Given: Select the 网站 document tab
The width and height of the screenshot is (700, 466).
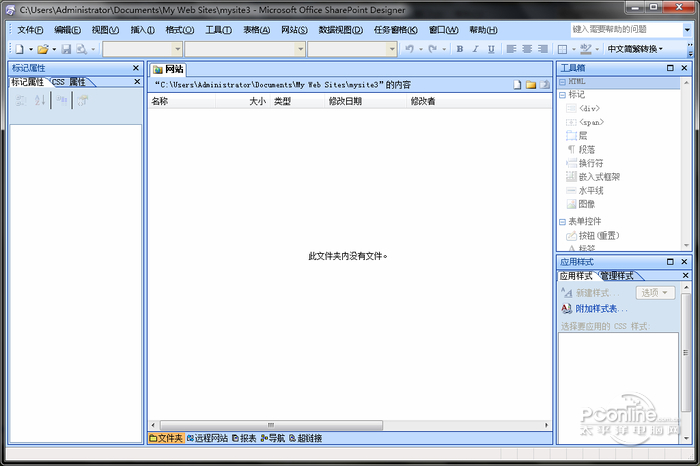Looking at the screenshot, I should click(168, 69).
